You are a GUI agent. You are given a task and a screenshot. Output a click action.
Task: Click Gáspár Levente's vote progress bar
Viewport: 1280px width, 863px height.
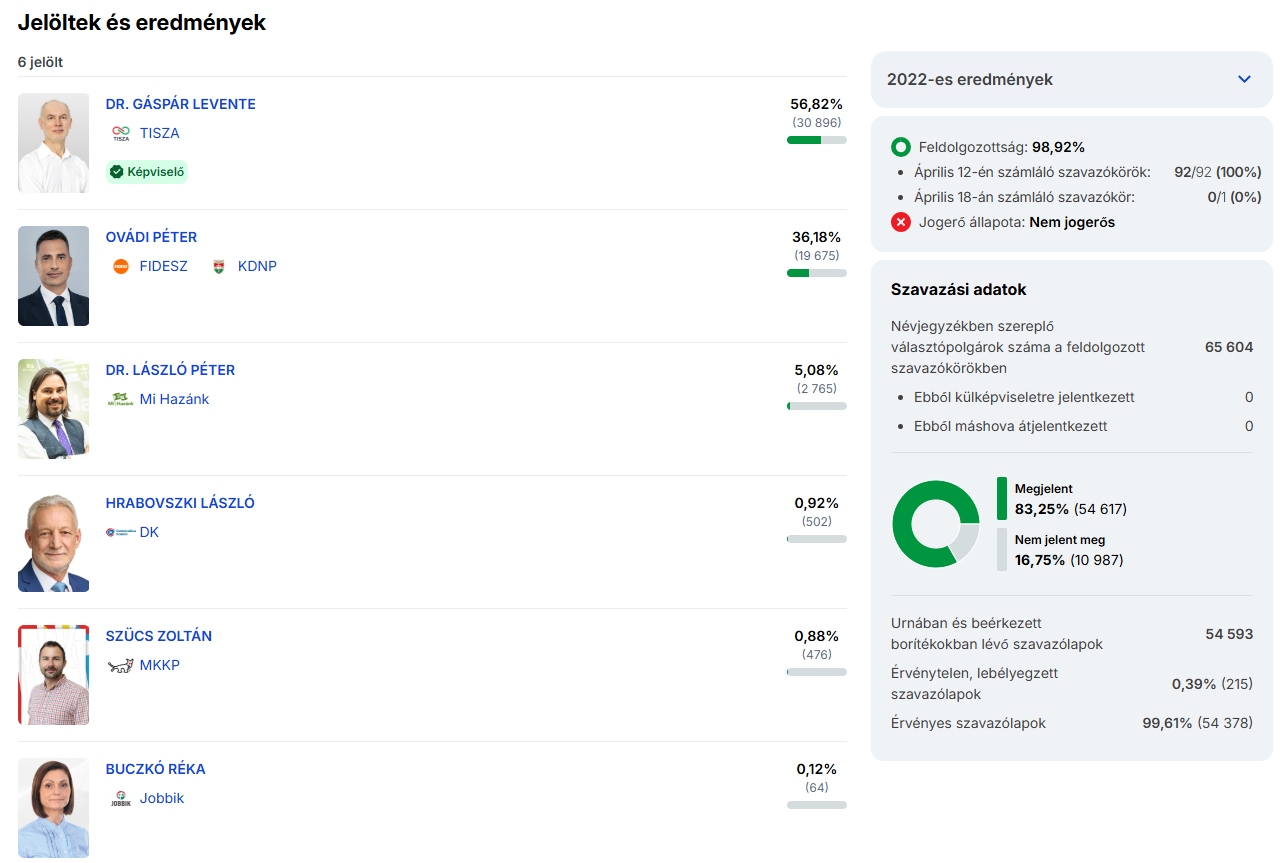point(816,140)
